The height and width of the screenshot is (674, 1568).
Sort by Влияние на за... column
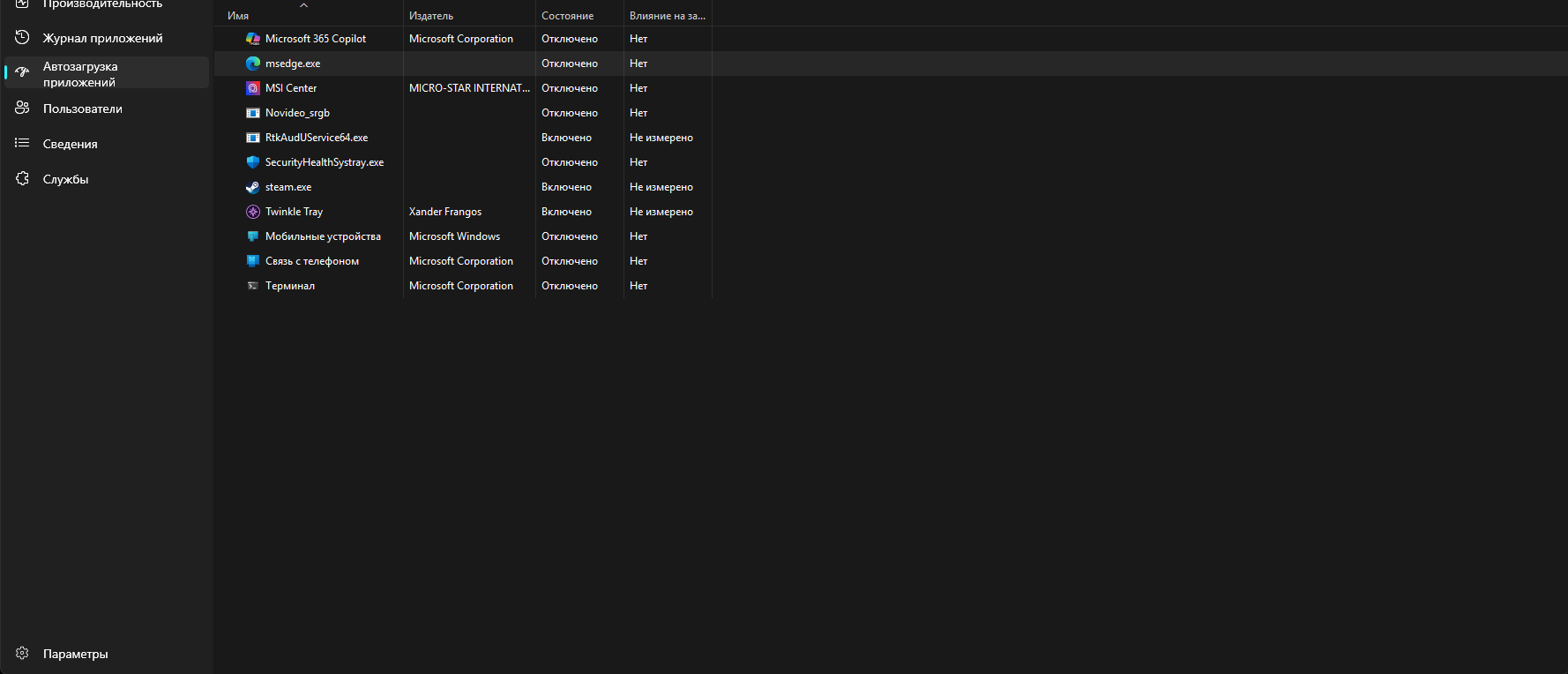pos(668,16)
